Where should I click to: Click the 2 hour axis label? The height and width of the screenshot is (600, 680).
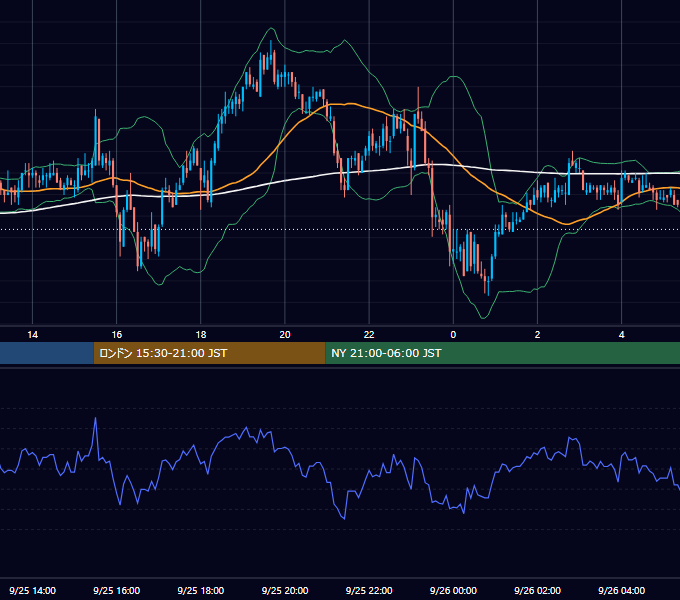tap(537, 335)
